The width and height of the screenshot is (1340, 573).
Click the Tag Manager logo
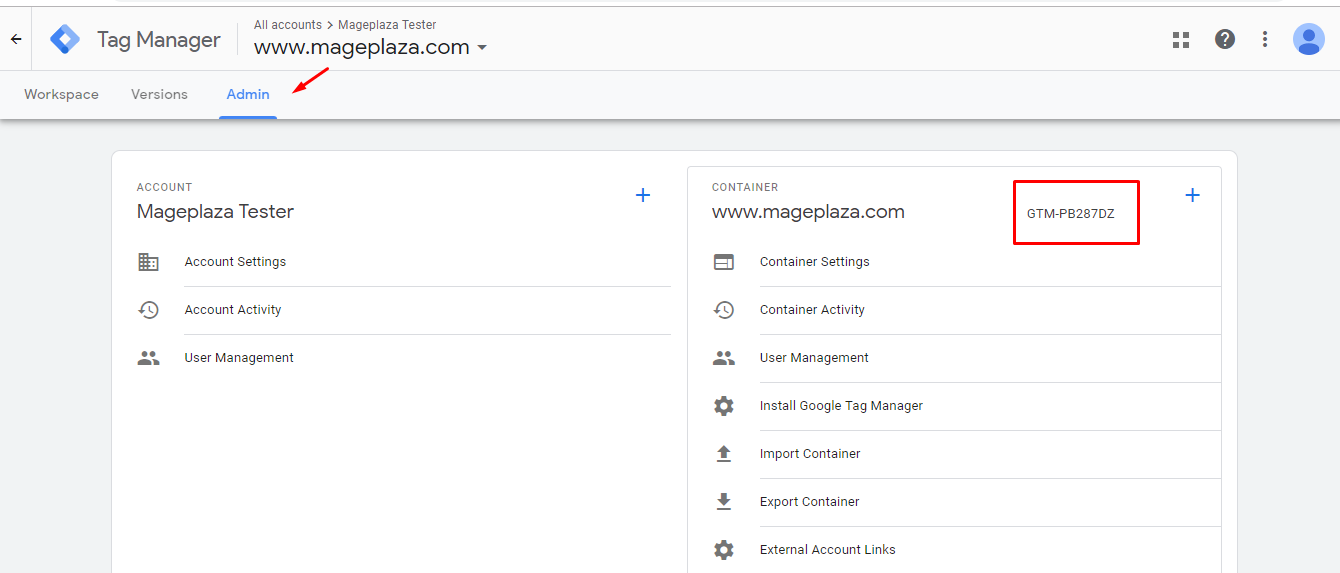tap(65, 40)
